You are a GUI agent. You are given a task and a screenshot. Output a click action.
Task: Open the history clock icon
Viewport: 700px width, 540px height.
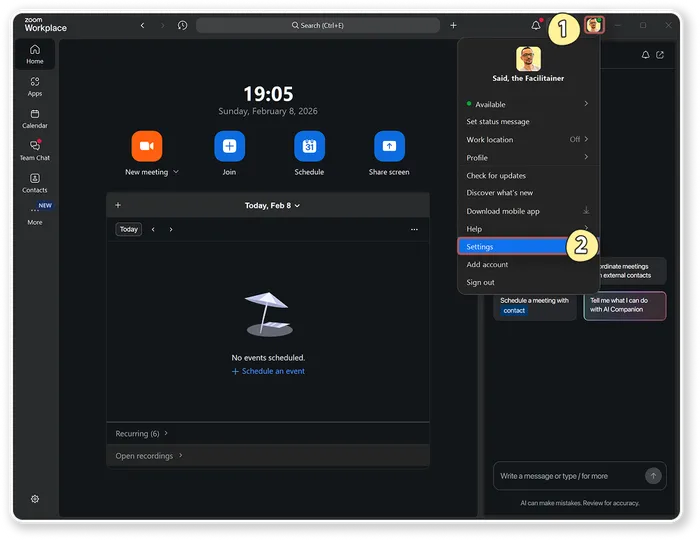tap(182, 25)
